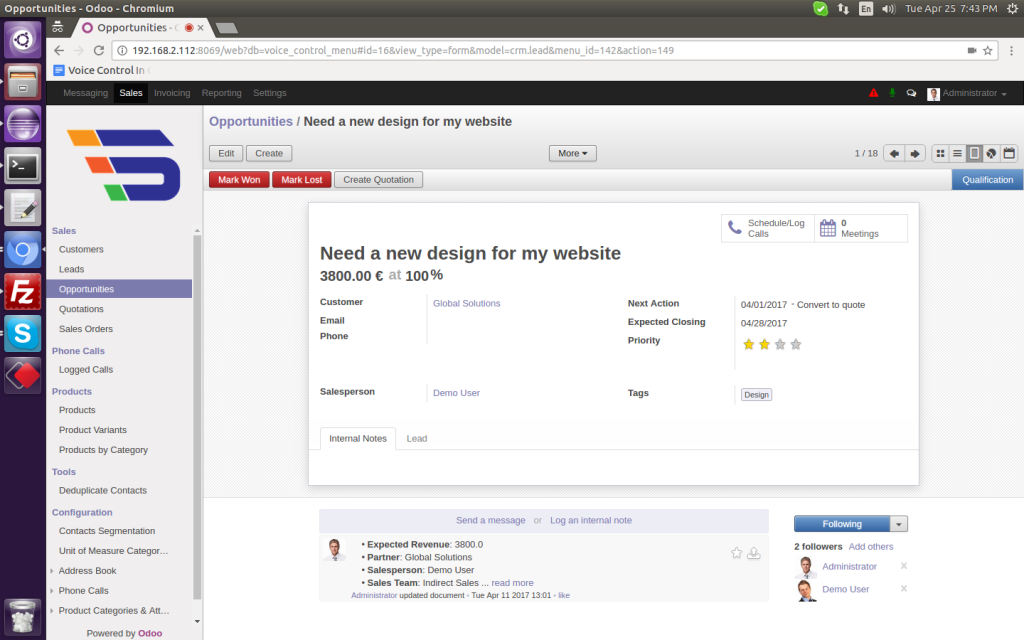This screenshot has height=640, width=1024.
Task: Toggle the Following subscription button
Action: (x=841, y=524)
